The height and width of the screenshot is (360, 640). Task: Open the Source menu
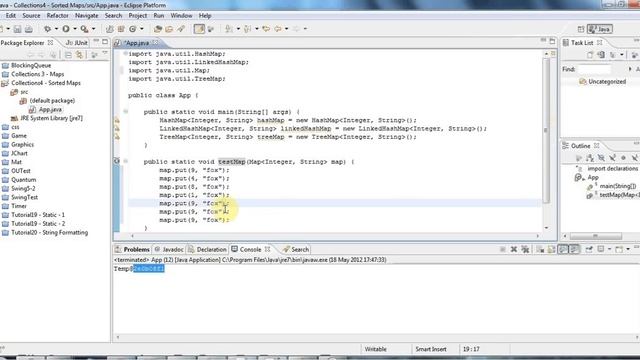point(31,16)
